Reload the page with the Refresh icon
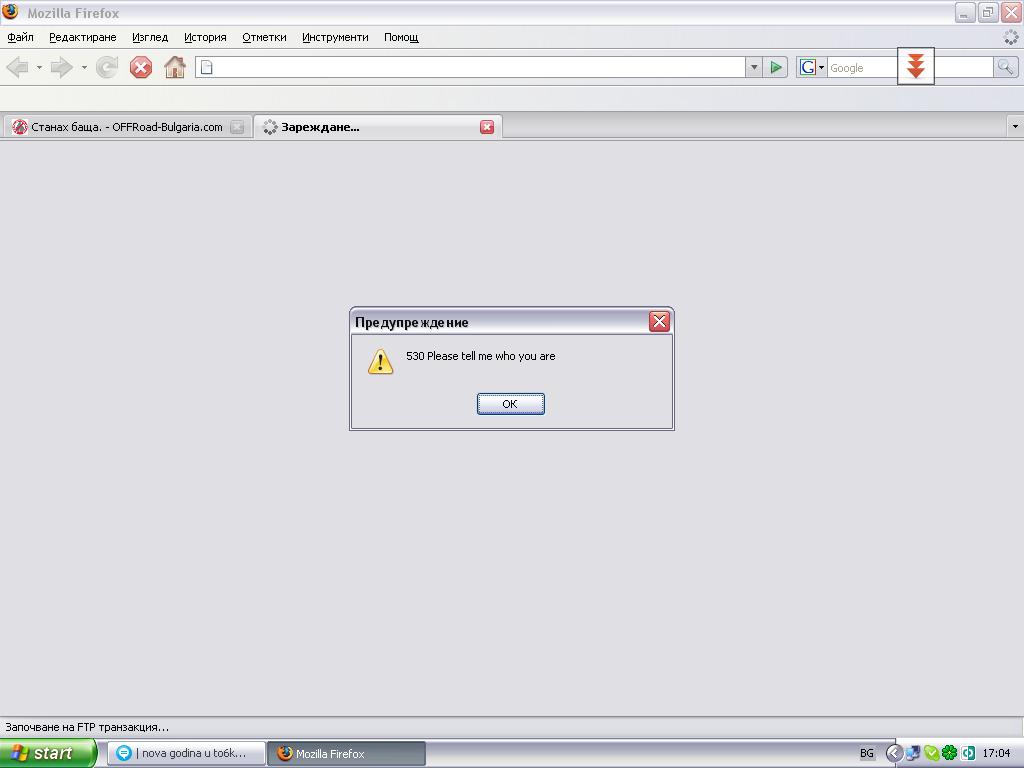 point(107,67)
